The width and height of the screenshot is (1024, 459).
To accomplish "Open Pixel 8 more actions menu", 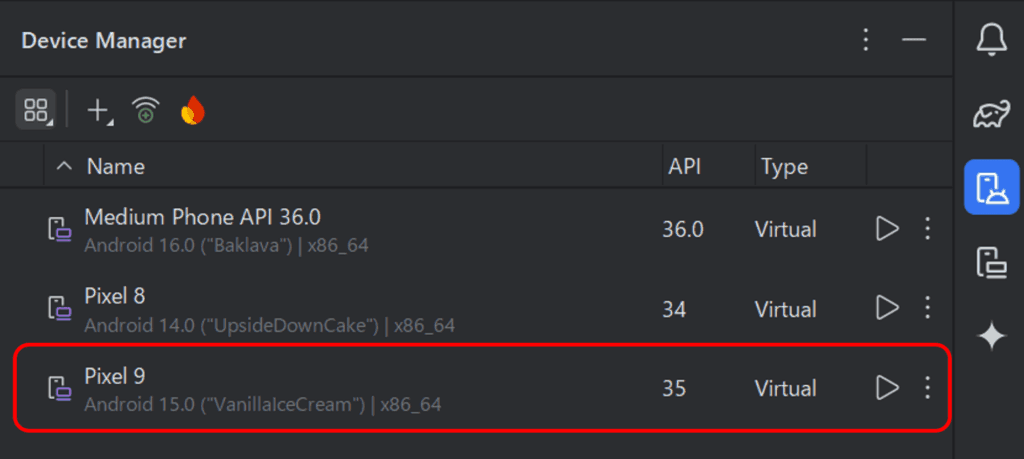I will pyautogui.click(x=927, y=307).
